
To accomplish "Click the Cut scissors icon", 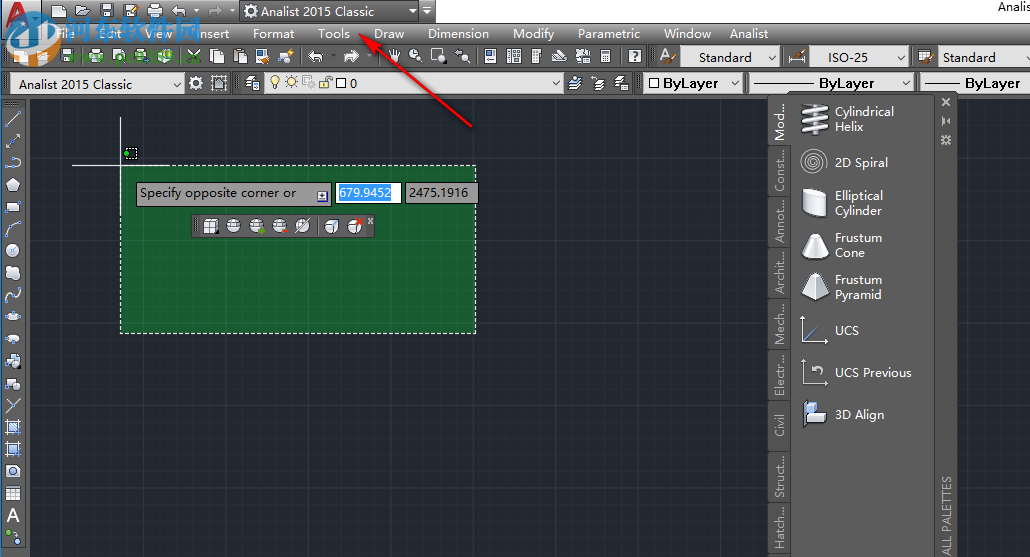I will coord(194,56).
